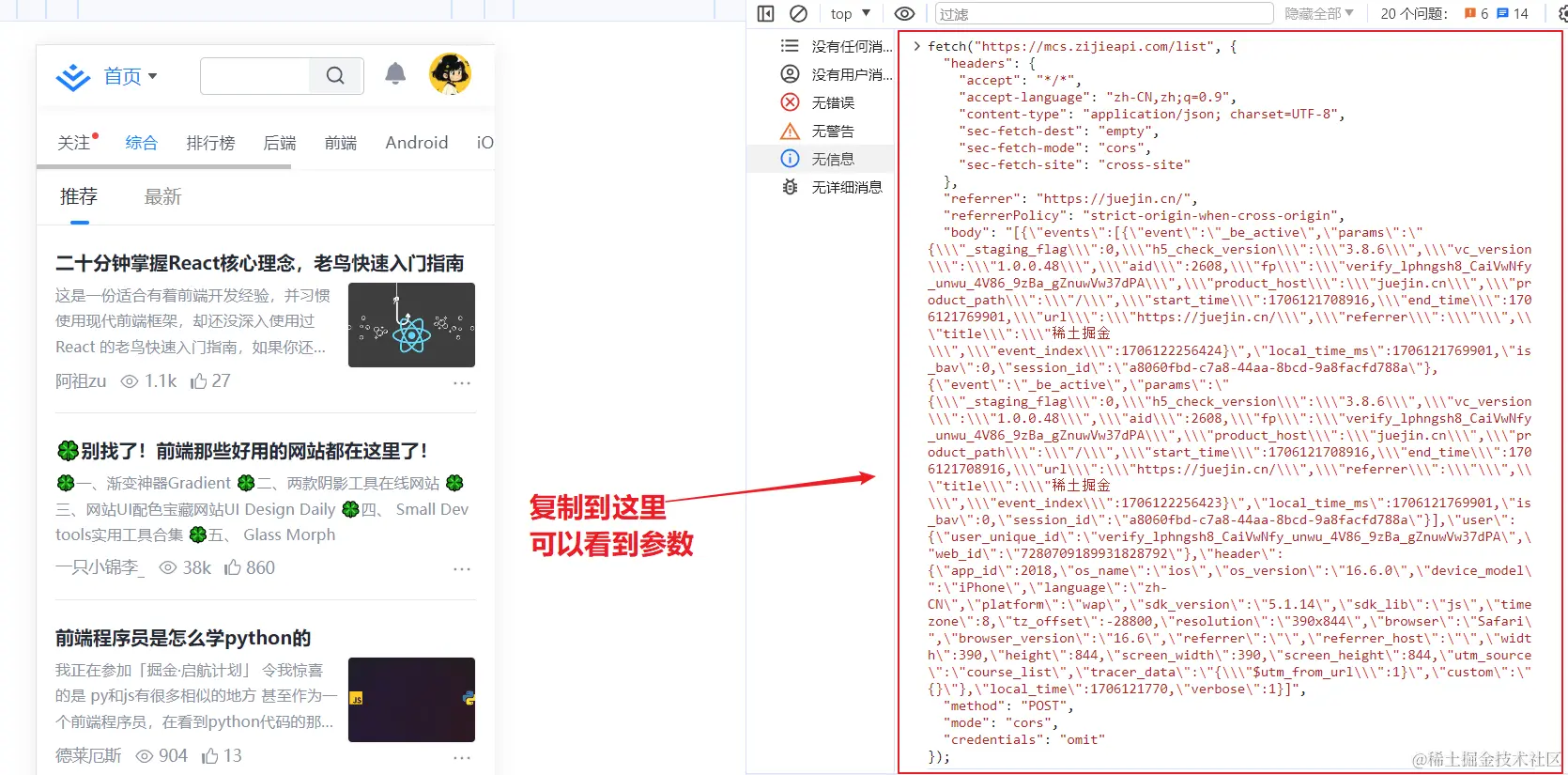Click the 20 个问题 issues label

click(x=1414, y=13)
